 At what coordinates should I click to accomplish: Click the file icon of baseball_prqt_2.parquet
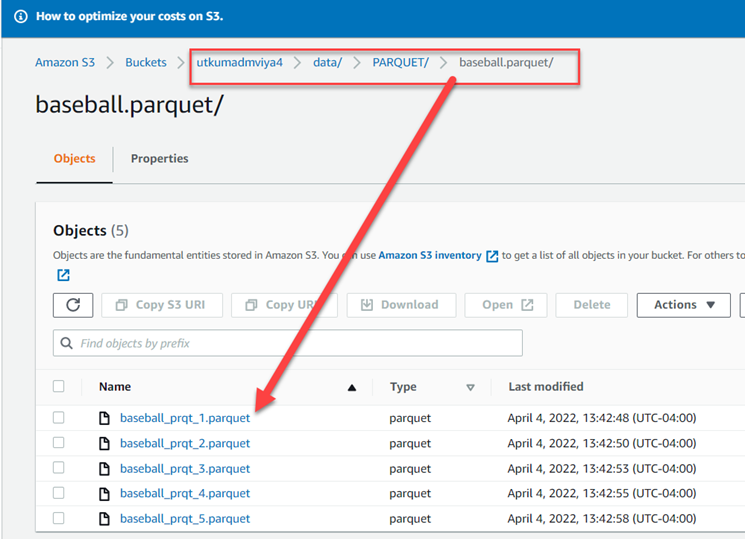click(104, 443)
